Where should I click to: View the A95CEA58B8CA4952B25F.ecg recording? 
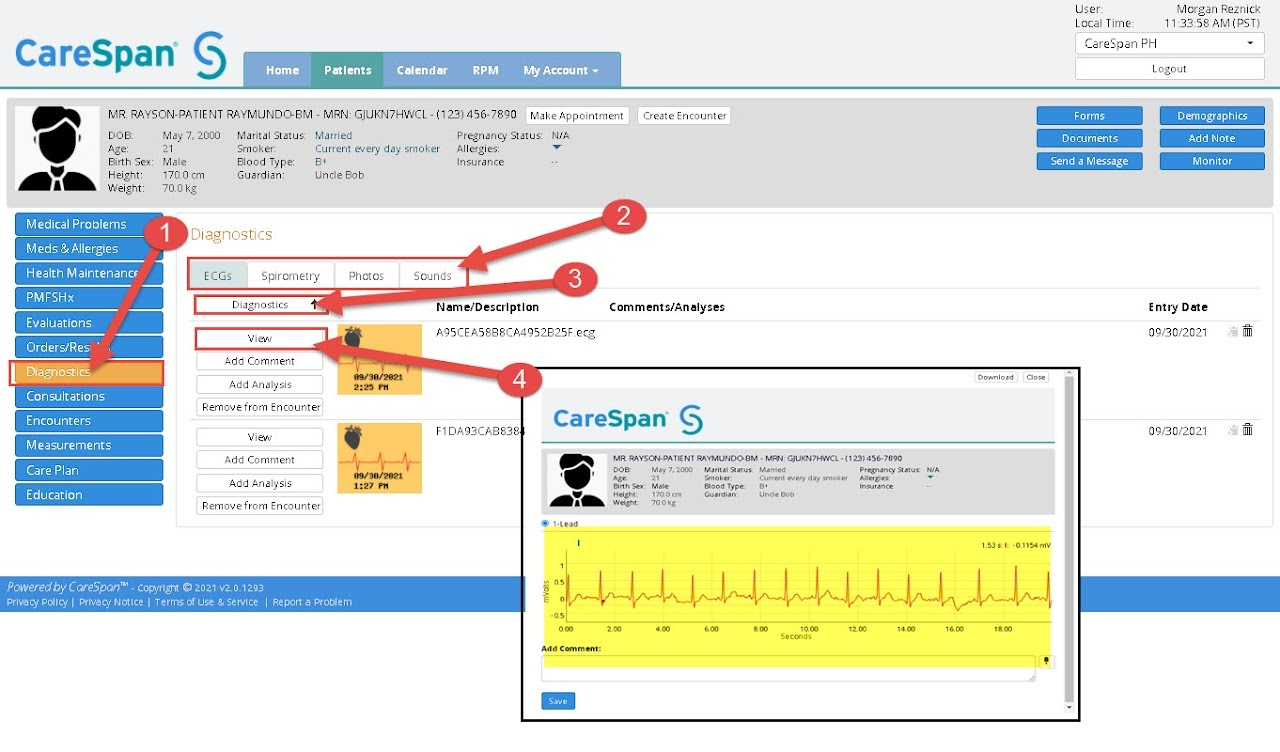(x=260, y=338)
